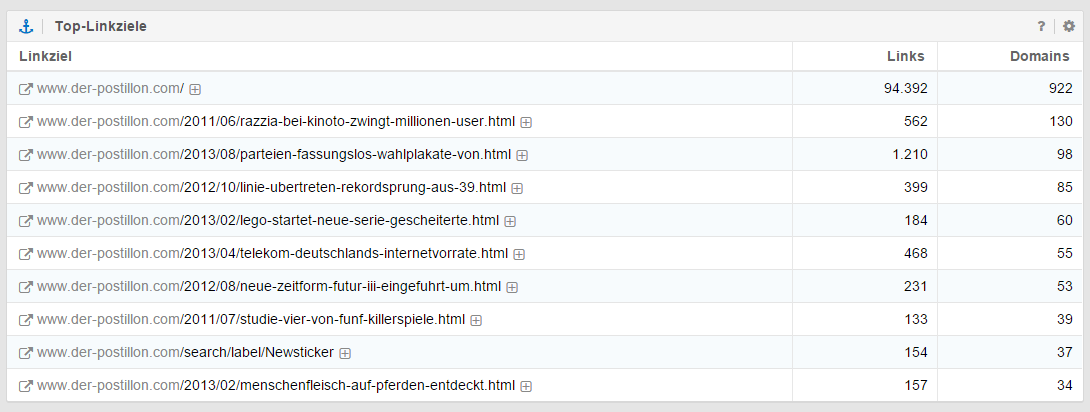
Task: Click the Linkziel column header
Action: [x=46, y=56]
